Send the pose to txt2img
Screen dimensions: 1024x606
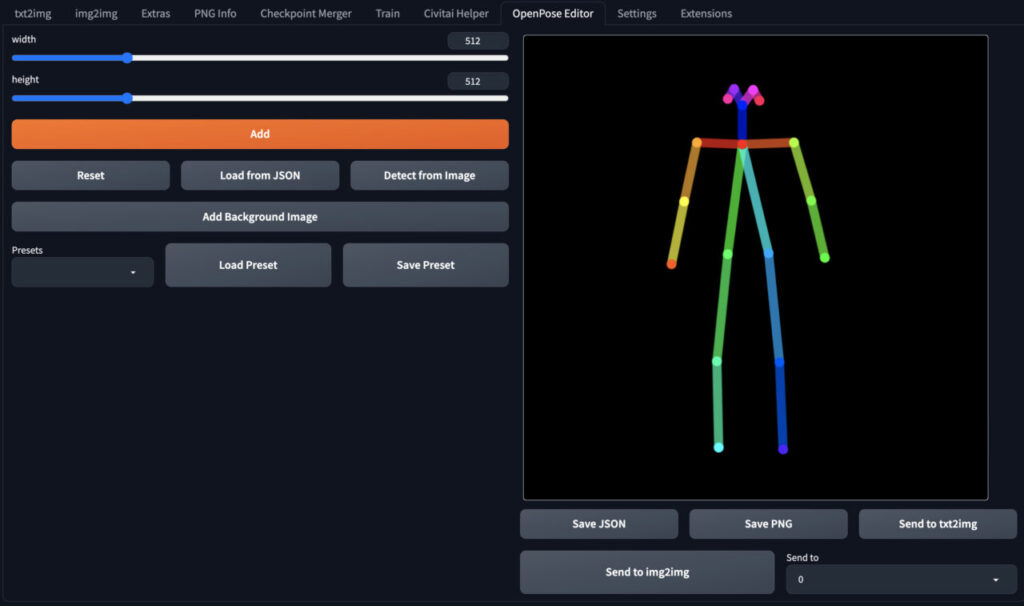pyautogui.click(x=937, y=523)
